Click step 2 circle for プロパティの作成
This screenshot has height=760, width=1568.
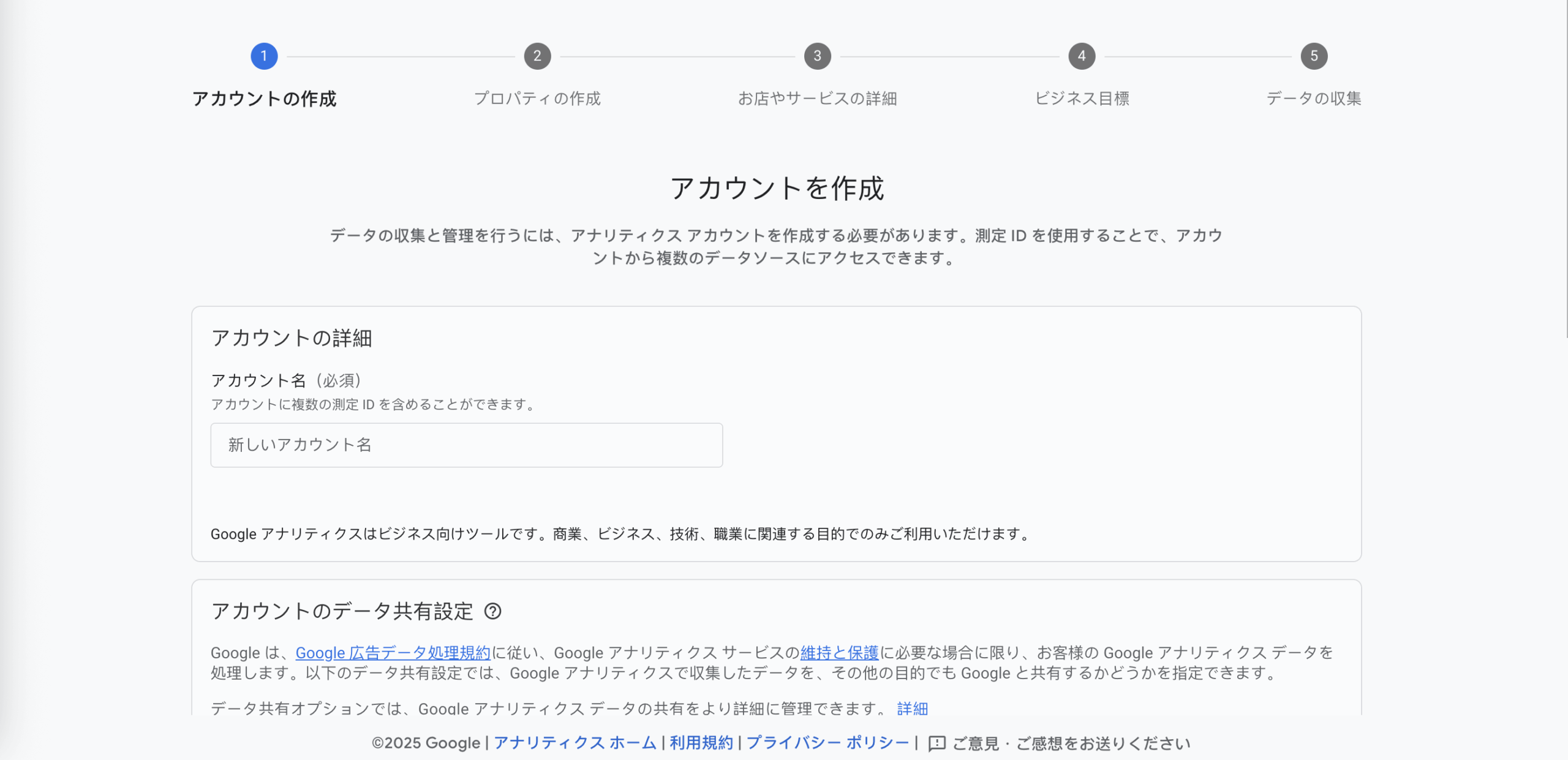click(537, 56)
